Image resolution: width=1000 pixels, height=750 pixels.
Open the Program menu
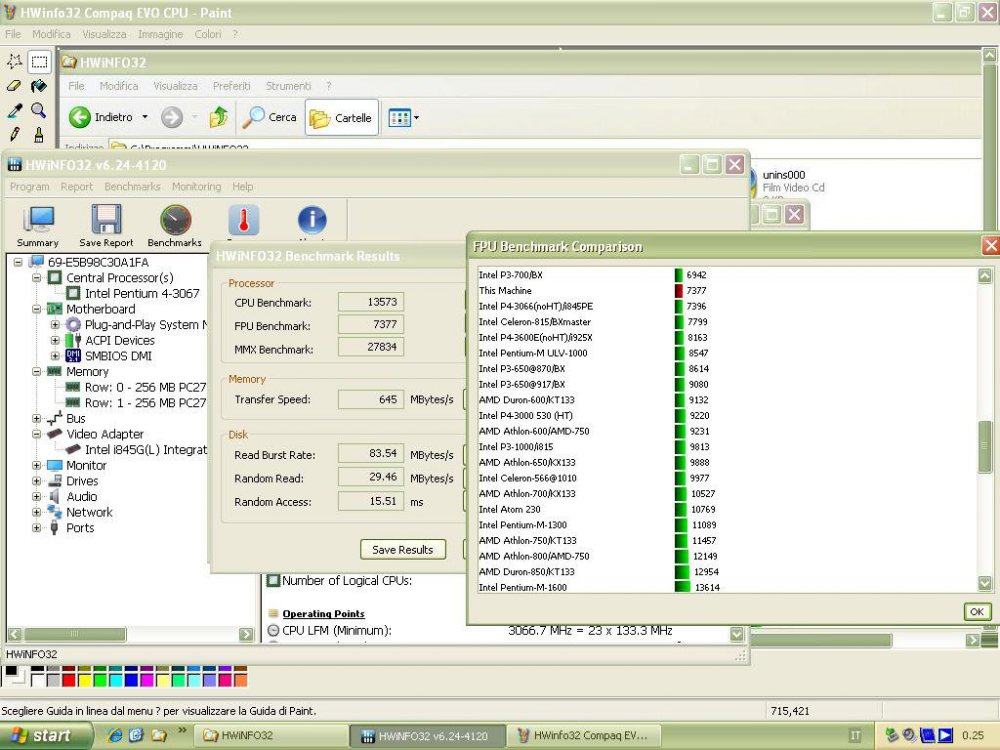click(29, 187)
